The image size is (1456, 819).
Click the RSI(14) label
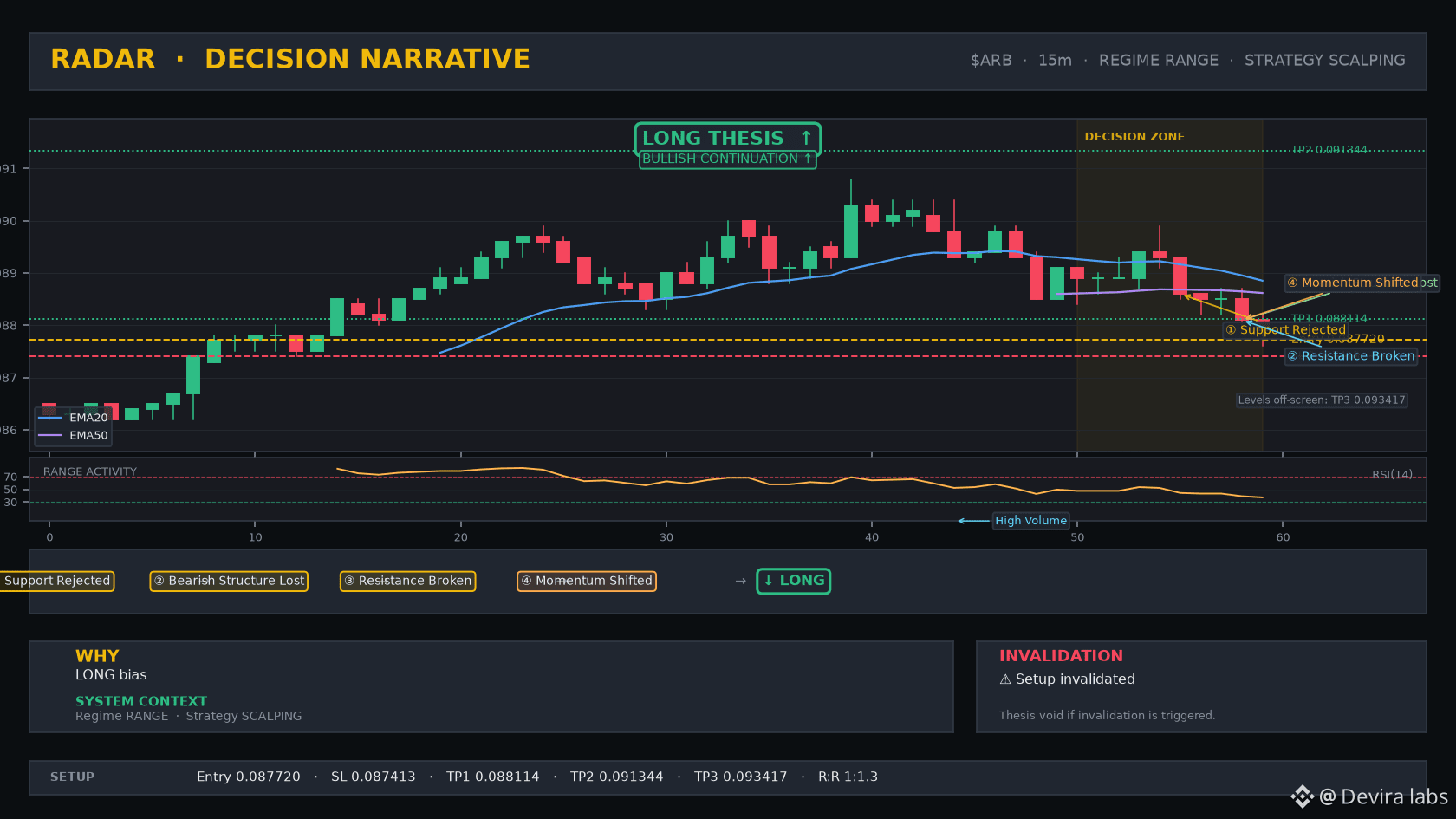coord(1392,475)
